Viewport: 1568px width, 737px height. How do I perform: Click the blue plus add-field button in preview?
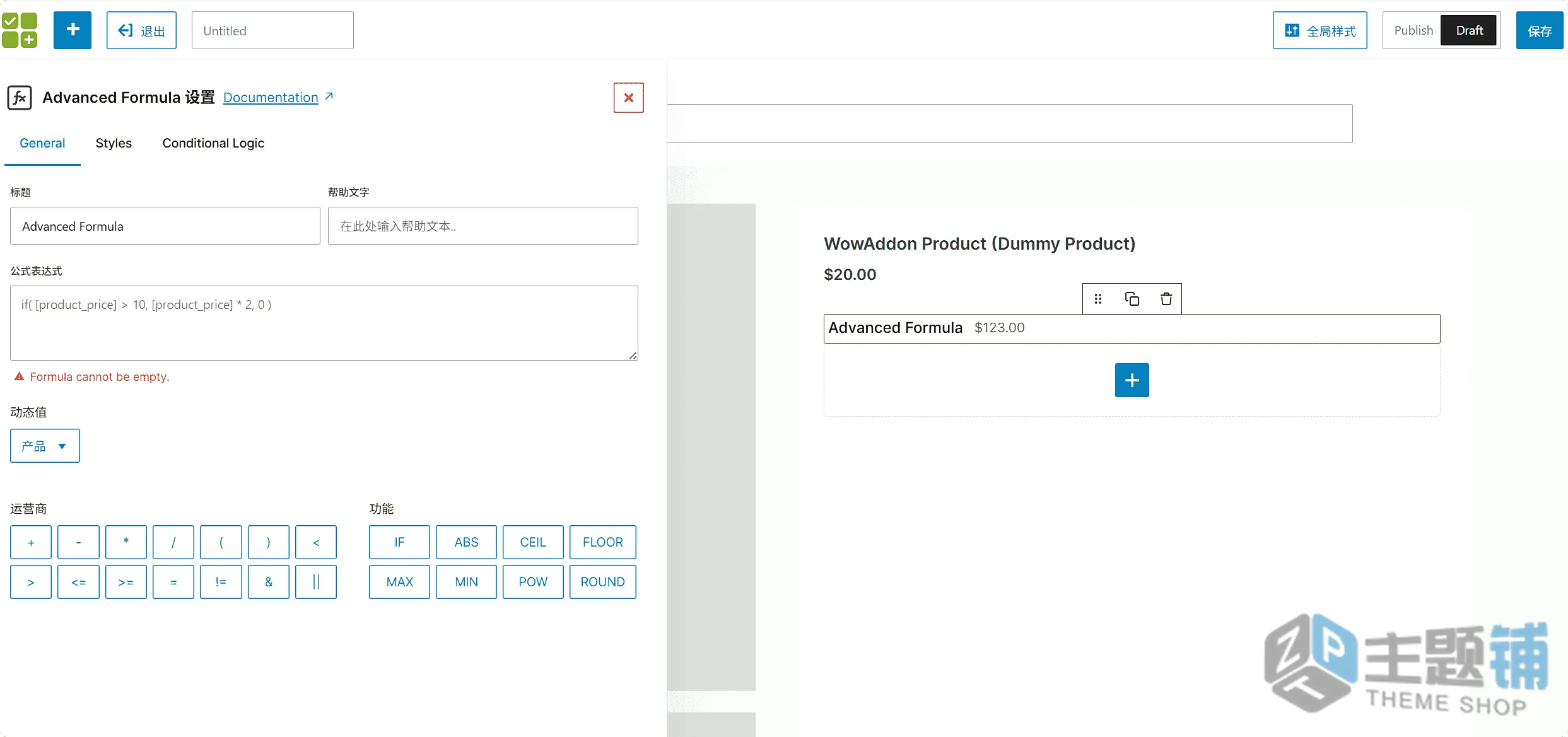click(x=1132, y=380)
